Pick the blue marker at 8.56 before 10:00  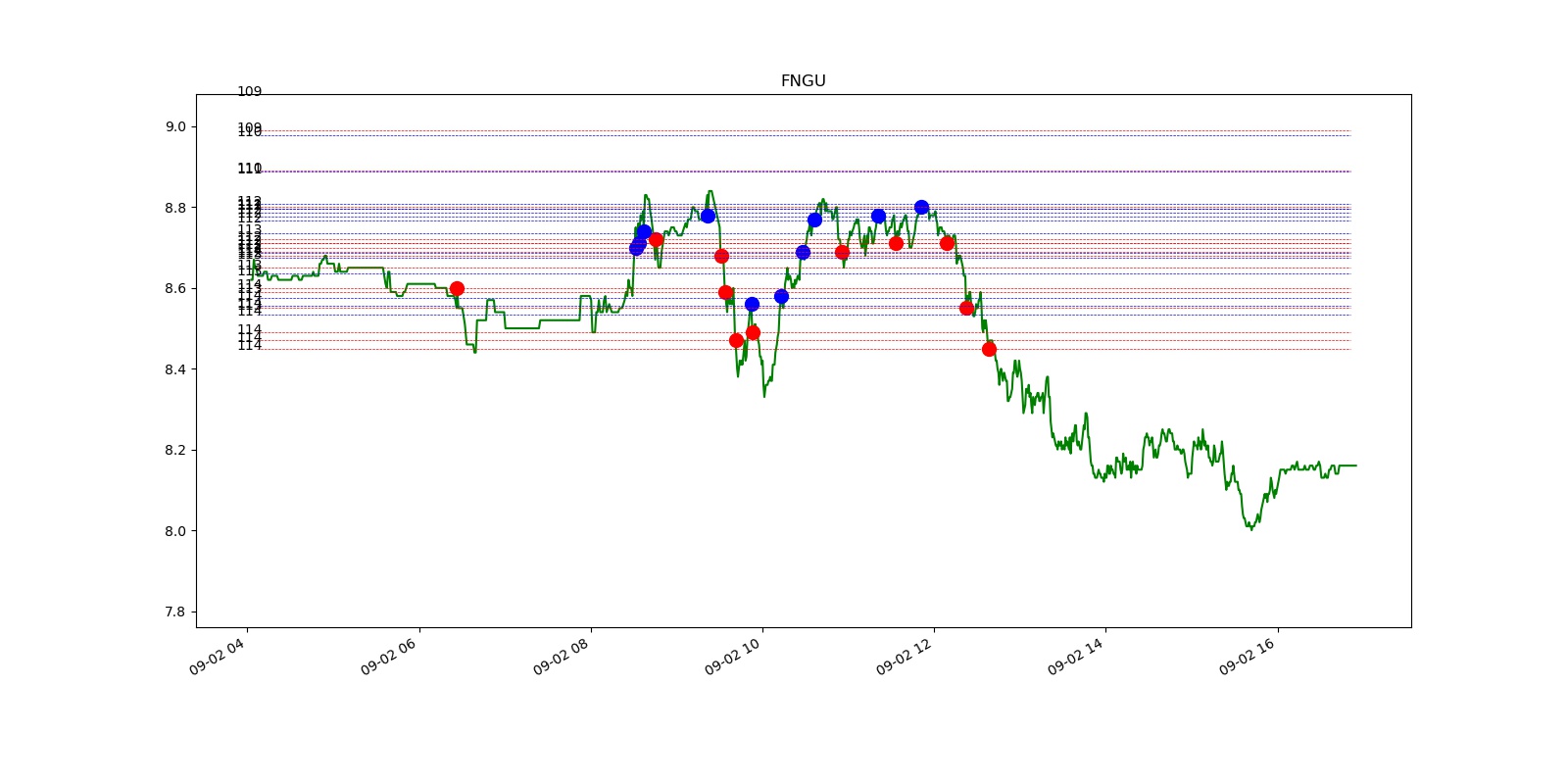[752, 304]
